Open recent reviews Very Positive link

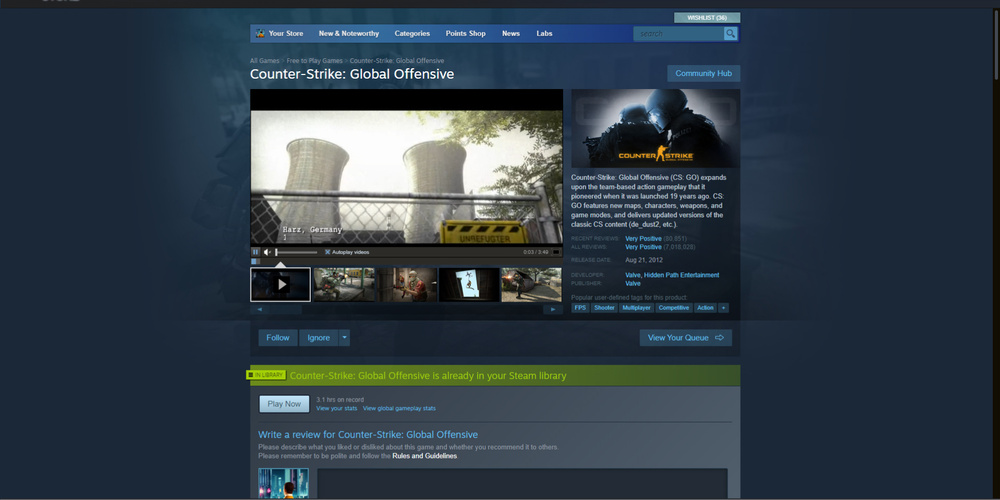pyautogui.click(x=643, y=239)
